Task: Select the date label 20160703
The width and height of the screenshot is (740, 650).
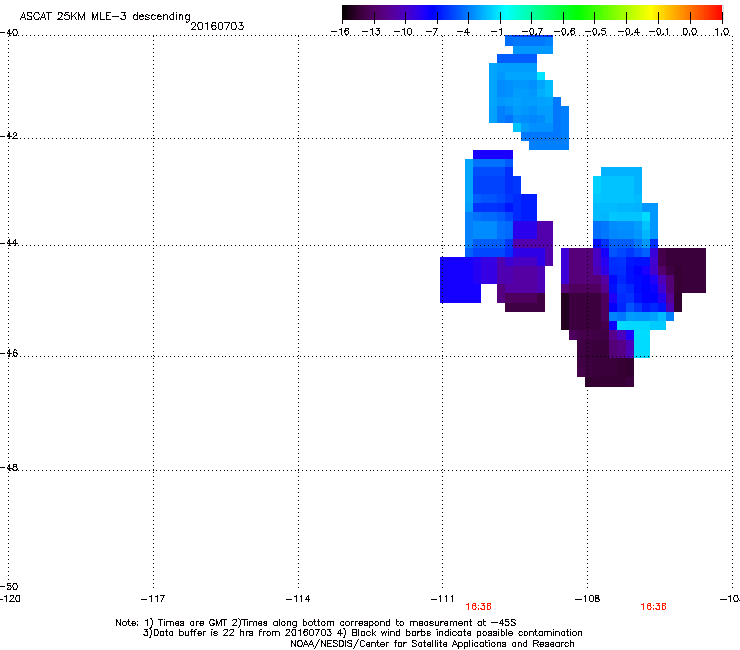Action: click(x=217, y=26)
